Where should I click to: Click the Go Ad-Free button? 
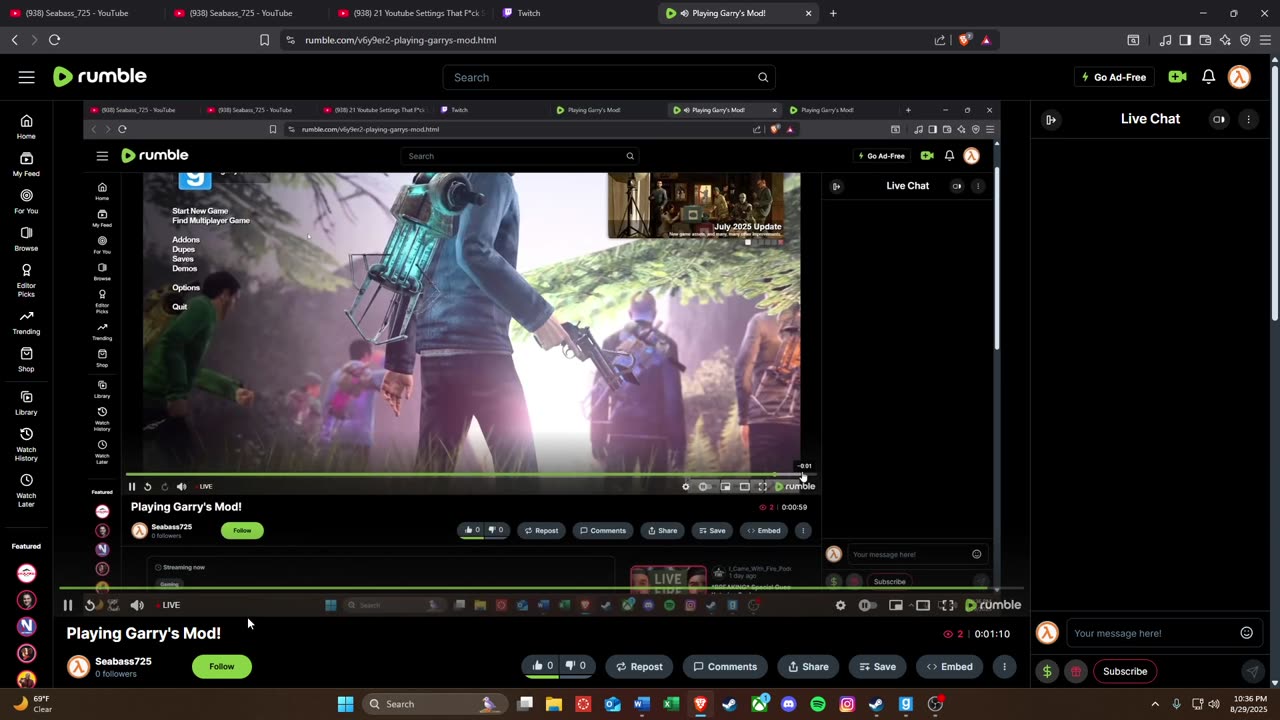[1113, 77]
